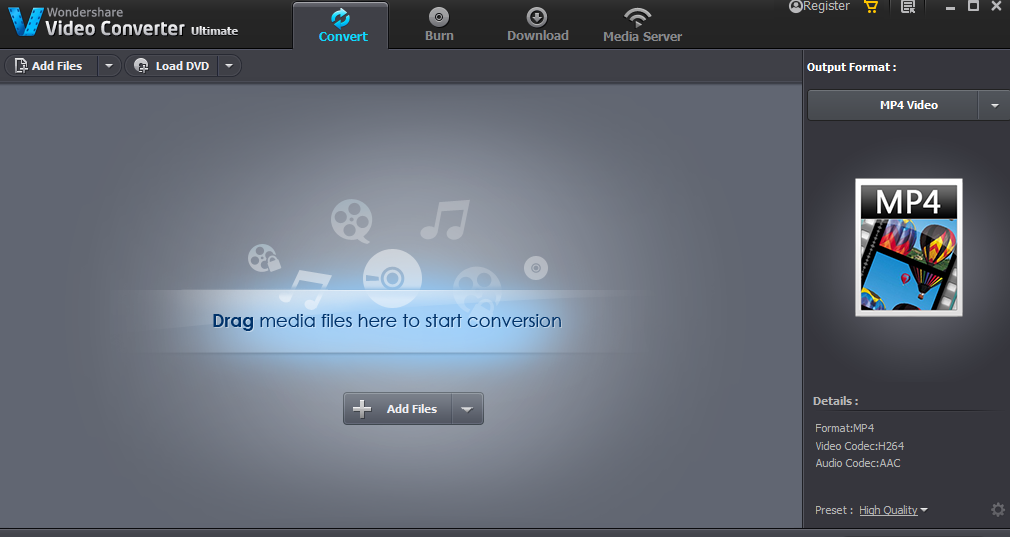Click the "Format:MP4" detail text
This screenshot has width=1010, height=537.
844,428
